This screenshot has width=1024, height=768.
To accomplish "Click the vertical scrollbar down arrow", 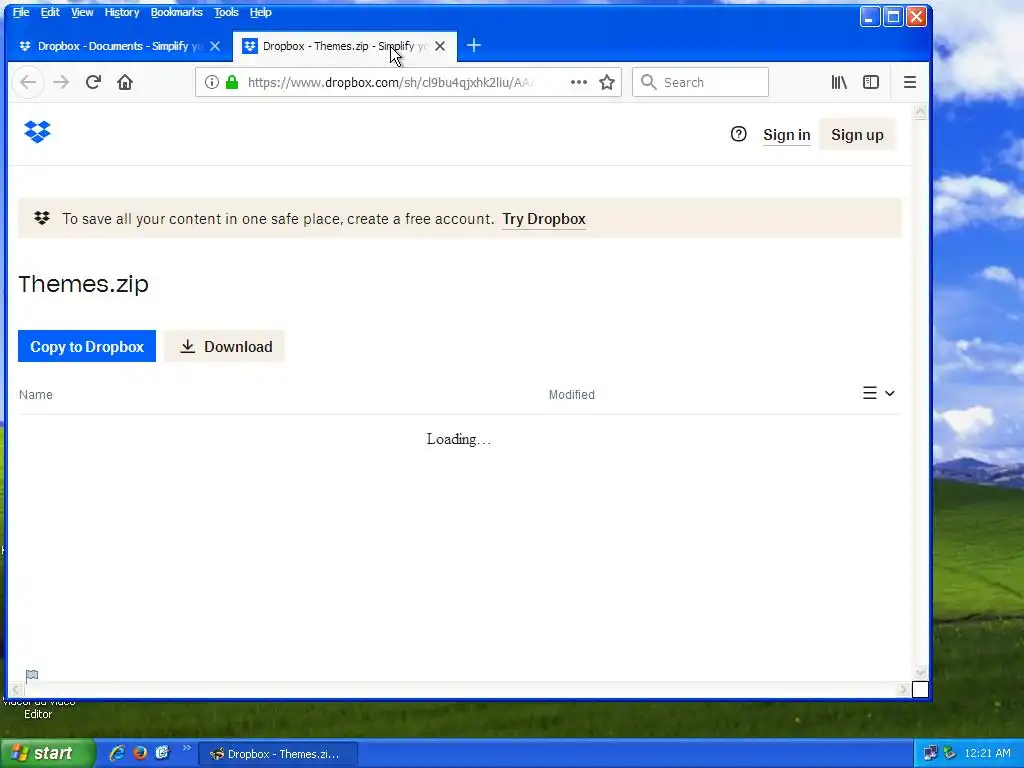I will click(920, 672).
